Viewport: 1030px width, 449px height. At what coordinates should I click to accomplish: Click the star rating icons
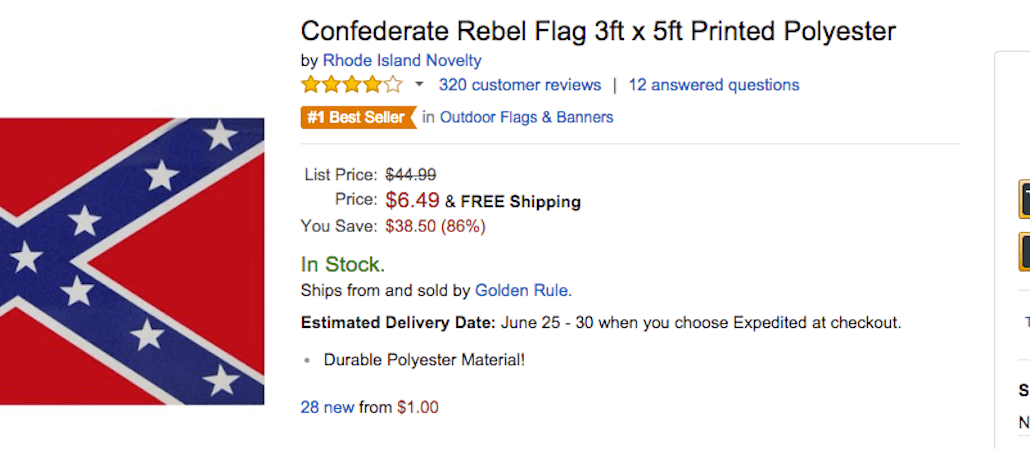[352, 84]
